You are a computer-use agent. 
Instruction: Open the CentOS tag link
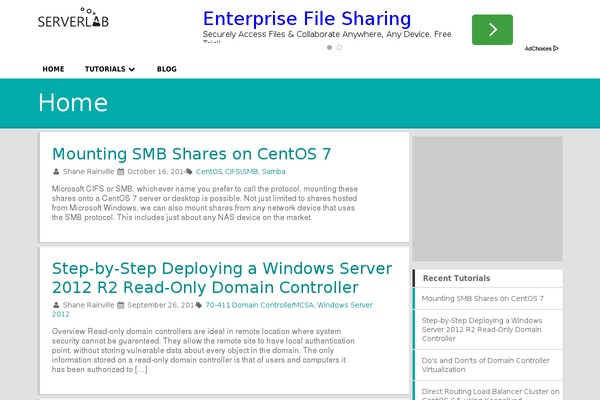(x=209, y=171)
